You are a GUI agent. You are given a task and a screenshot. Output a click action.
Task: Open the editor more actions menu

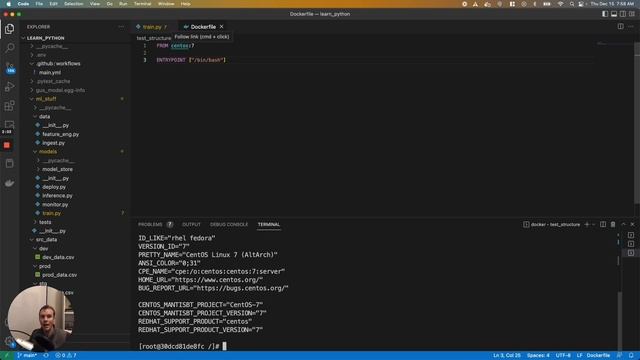(x=631, y=27)
